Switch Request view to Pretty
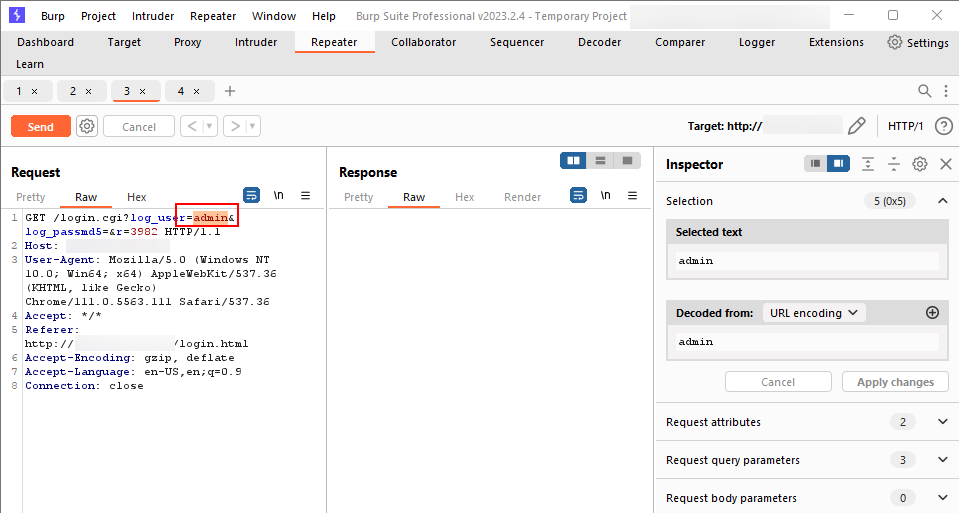The width and height of the screenshot is (959, 513). (x=31, y=197)
